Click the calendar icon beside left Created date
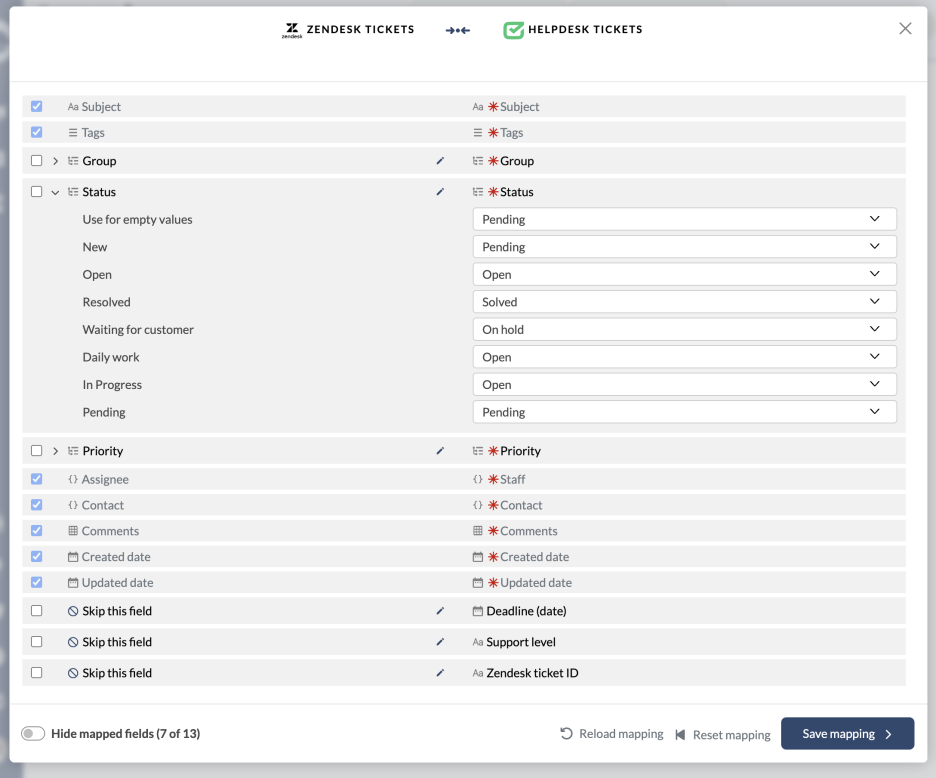The width and height of the screenshot is (936, 778). [73, 556]
